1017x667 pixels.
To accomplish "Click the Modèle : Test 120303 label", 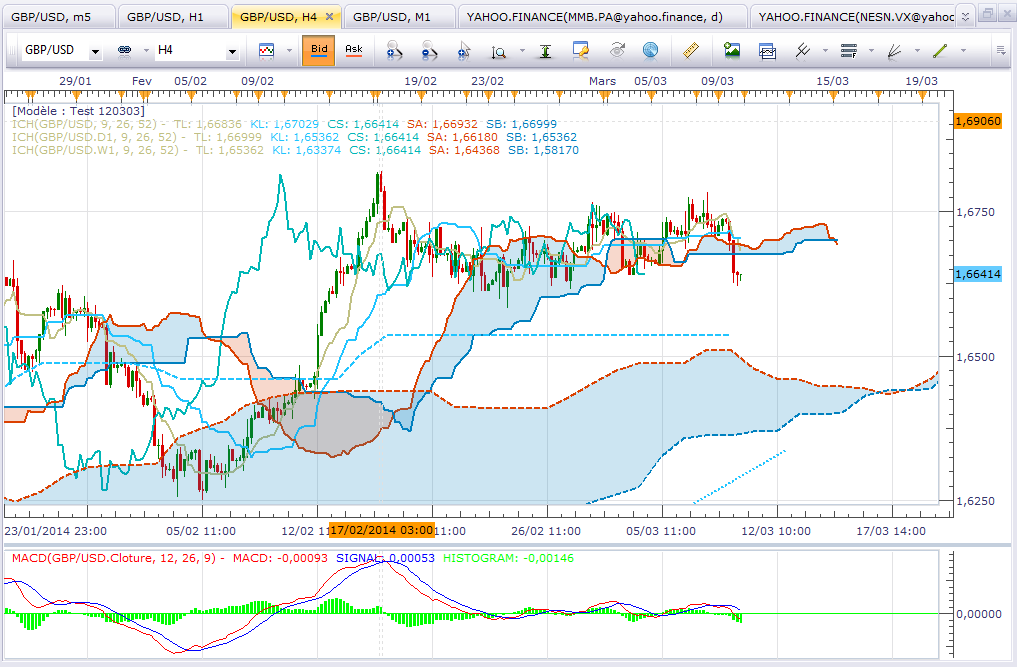I will click(78, 111).
